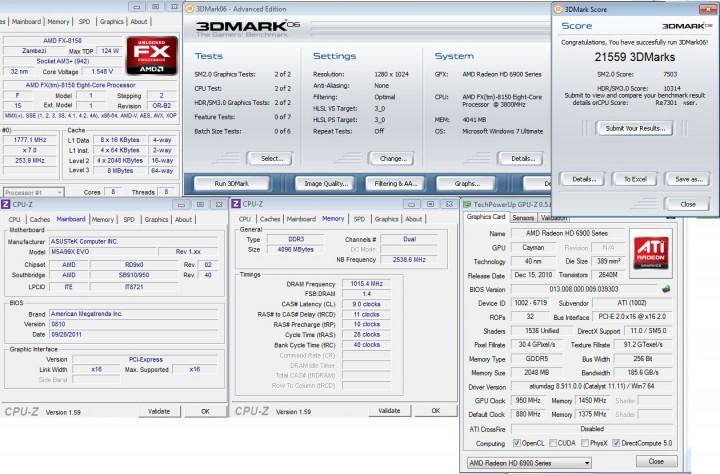This screenshot has width=720, height=474.
Task: Click the Graphs... button in 3DMark06
Action: coord(467,183)
